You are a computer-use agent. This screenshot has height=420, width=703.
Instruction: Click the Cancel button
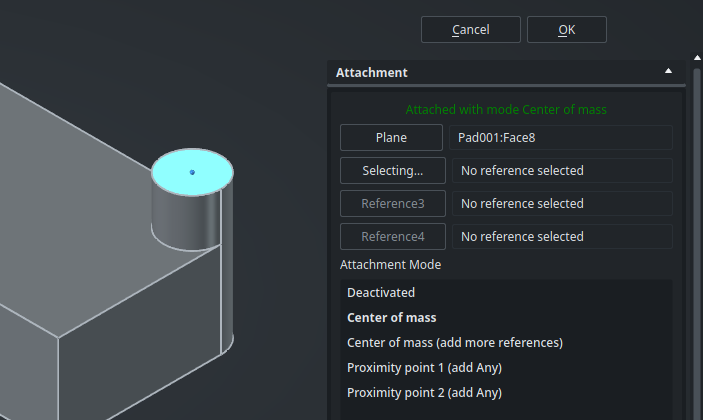[x=470, y=30]
